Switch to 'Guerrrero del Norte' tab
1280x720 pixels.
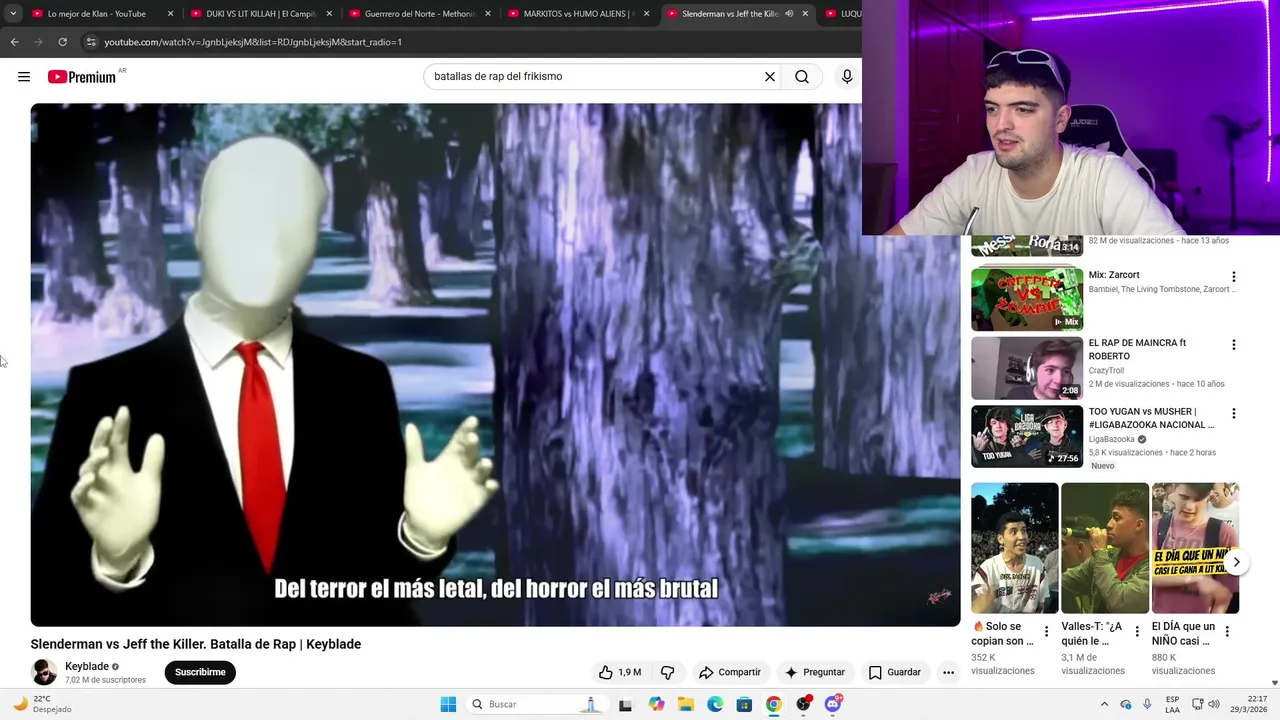tap(418, 14)
